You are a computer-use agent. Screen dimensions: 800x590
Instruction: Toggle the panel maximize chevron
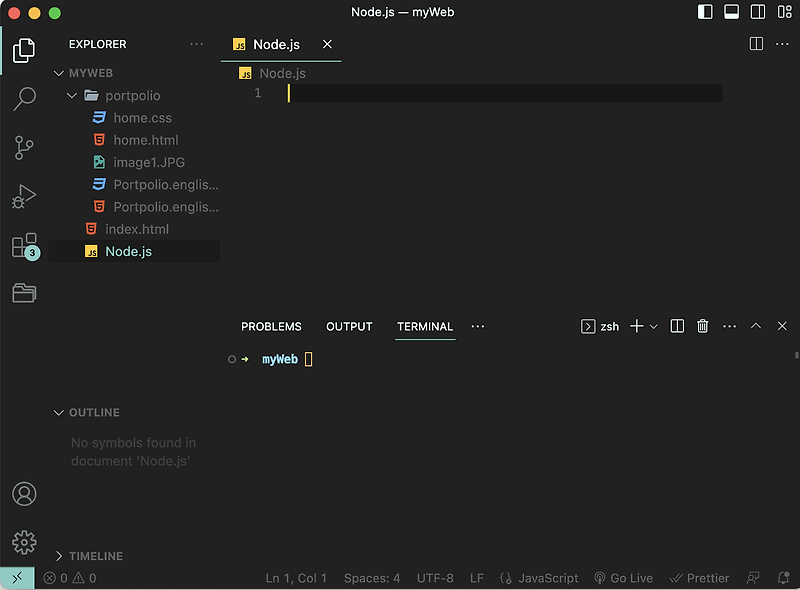(x=757, y=326)
